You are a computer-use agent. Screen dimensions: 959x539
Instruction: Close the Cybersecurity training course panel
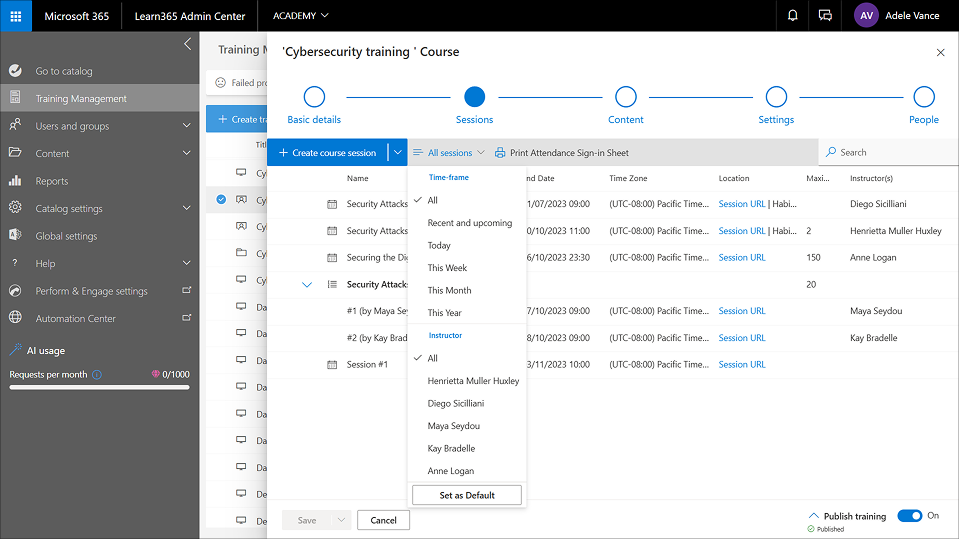pos(941,53)
